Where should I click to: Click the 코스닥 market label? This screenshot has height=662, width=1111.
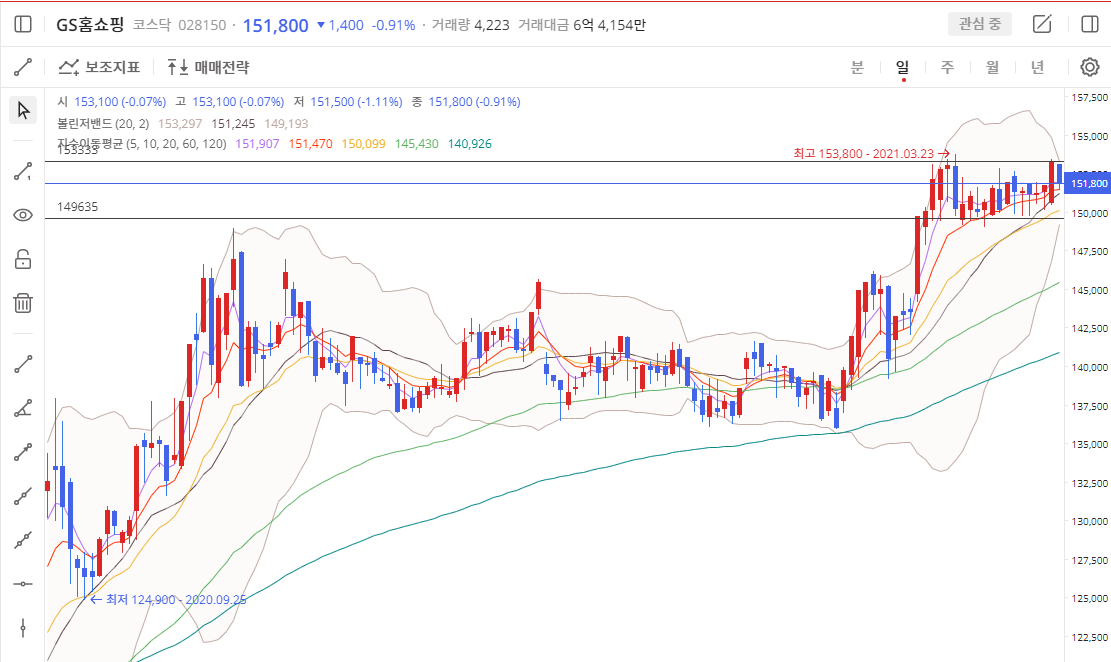tap(152, 25)
